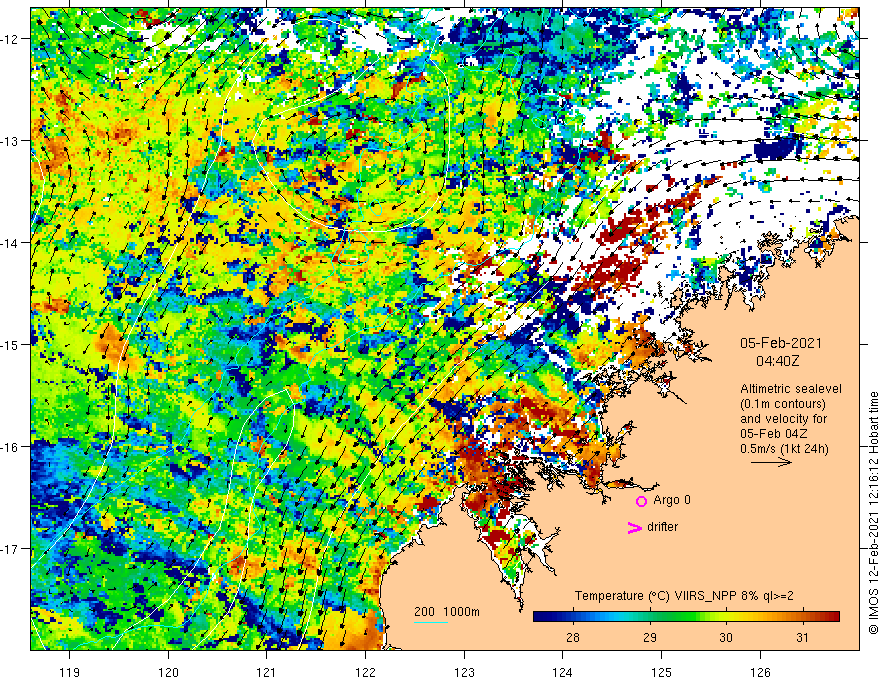Click the 'Temperature (°C) VIIRS_NPP 8% ql>=2' title

pyautogui.click(x=684, y=596)
